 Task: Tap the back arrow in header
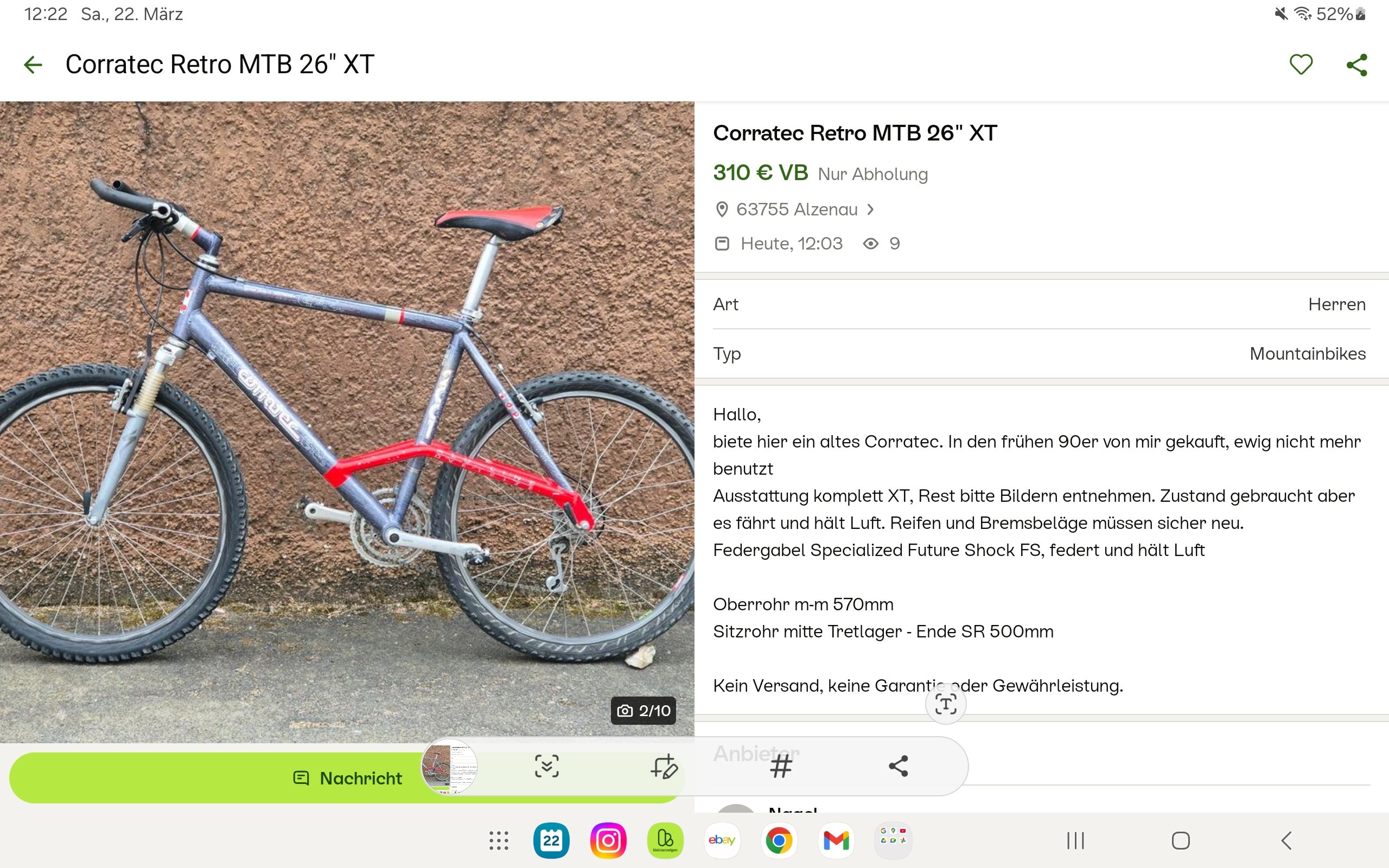tap(33, 65)
